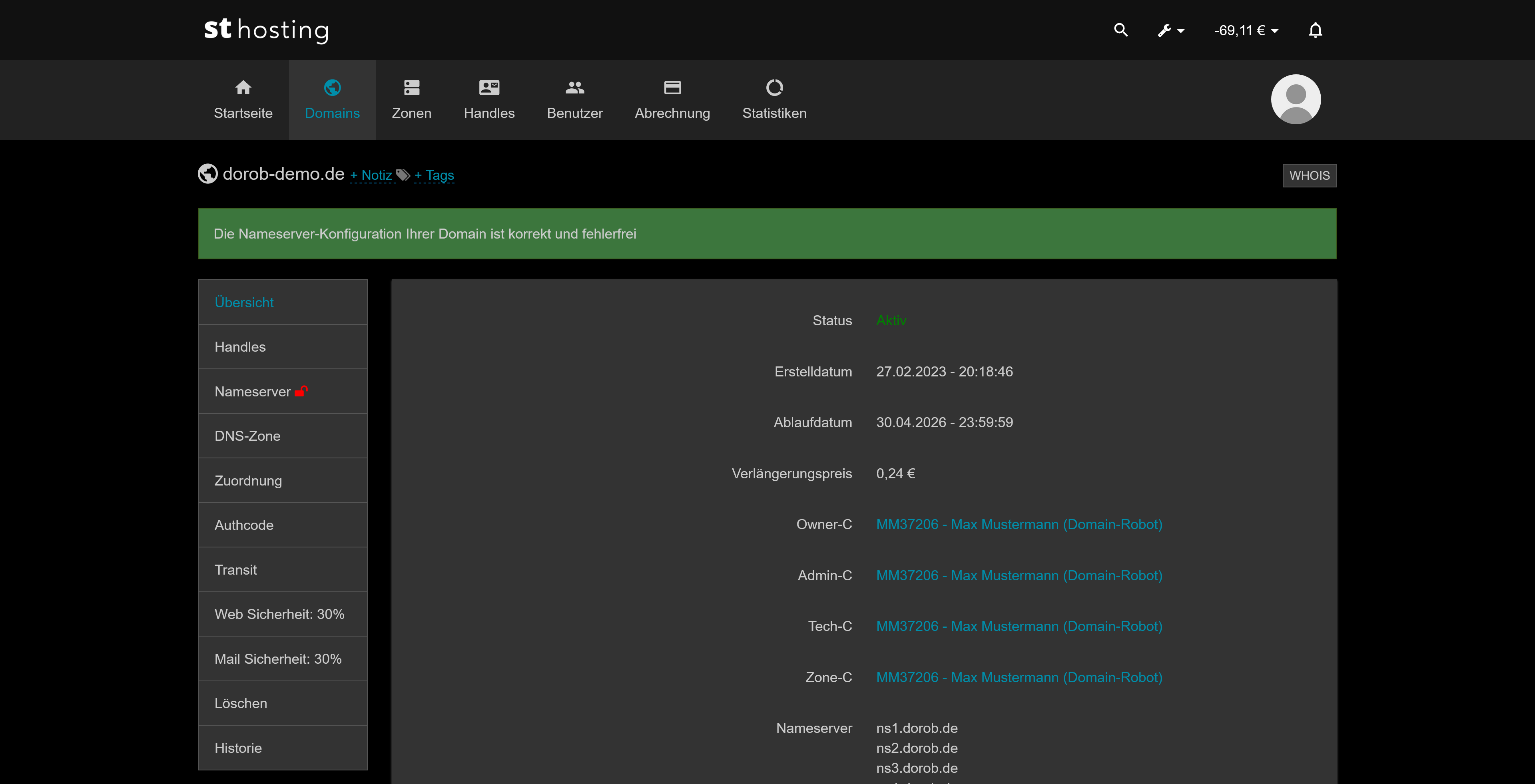Select the Domains navigation tab
Viewport: 1535px width, 784px height.
coord(332,99)
